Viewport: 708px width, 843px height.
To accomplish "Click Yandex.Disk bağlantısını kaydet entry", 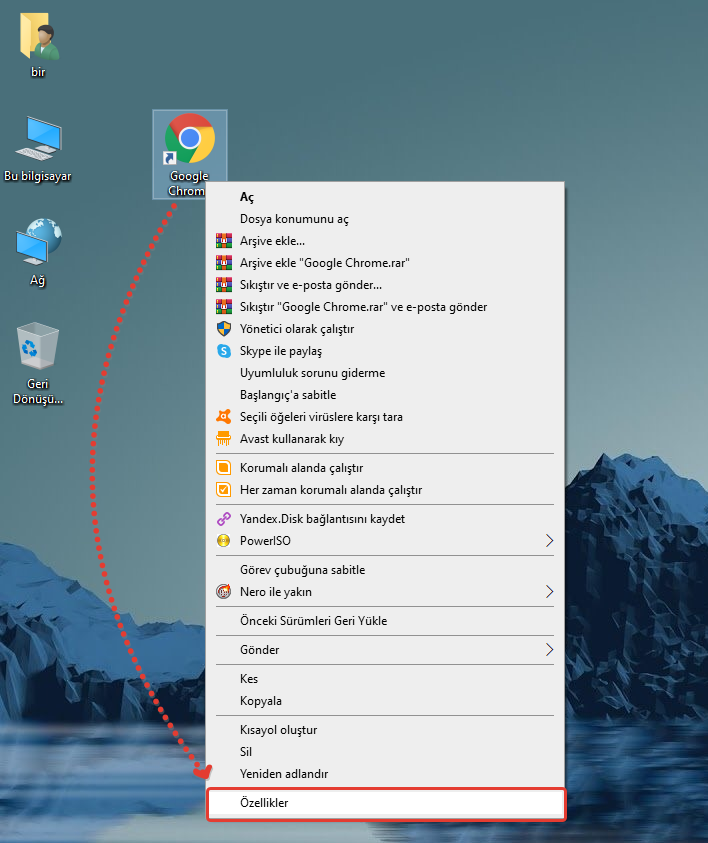I will [x=322, y=519].
